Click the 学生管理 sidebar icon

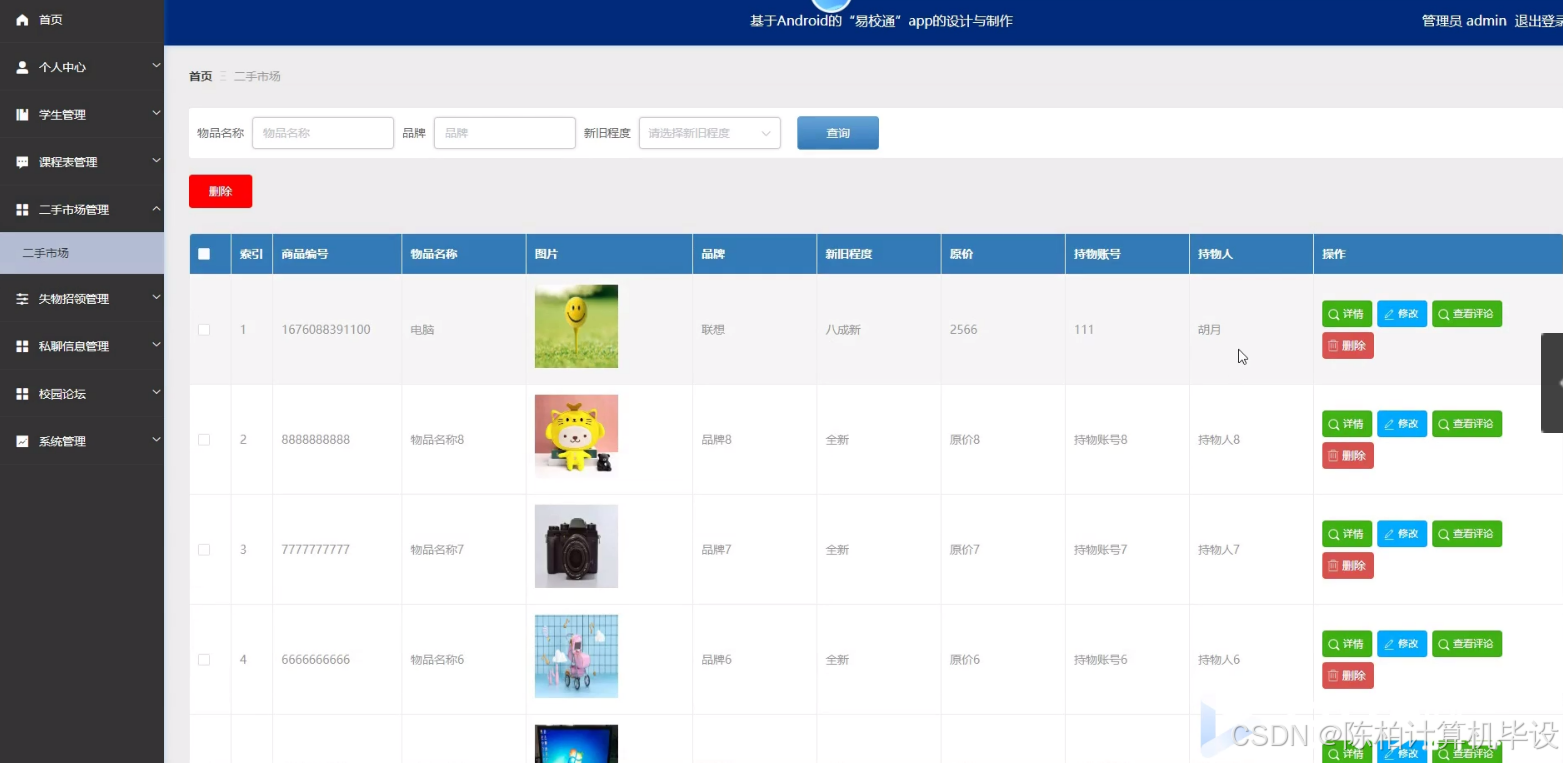pyautogui.click(x=22, y=115)
